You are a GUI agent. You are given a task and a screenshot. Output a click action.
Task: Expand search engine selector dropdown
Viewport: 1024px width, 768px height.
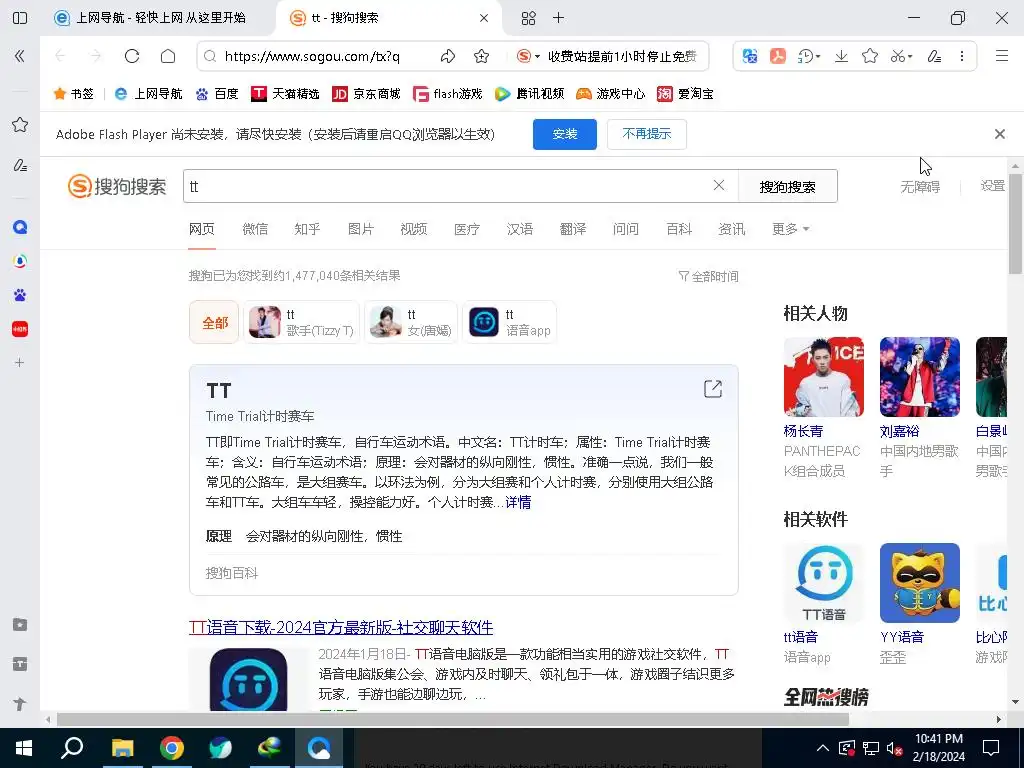point(528,56)
